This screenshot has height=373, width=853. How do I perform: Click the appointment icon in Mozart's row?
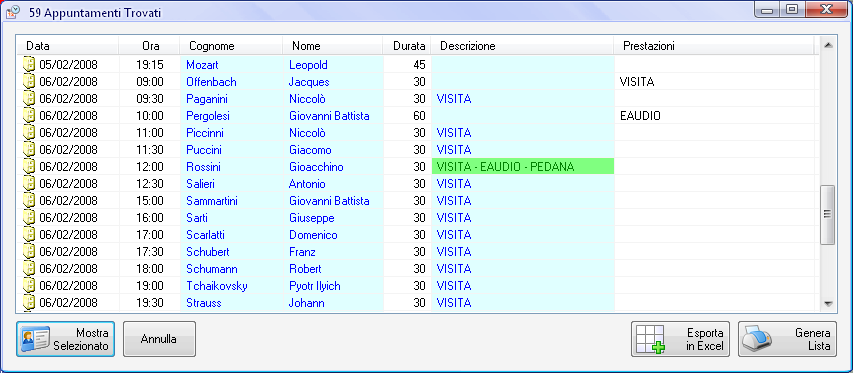[29, 65]
